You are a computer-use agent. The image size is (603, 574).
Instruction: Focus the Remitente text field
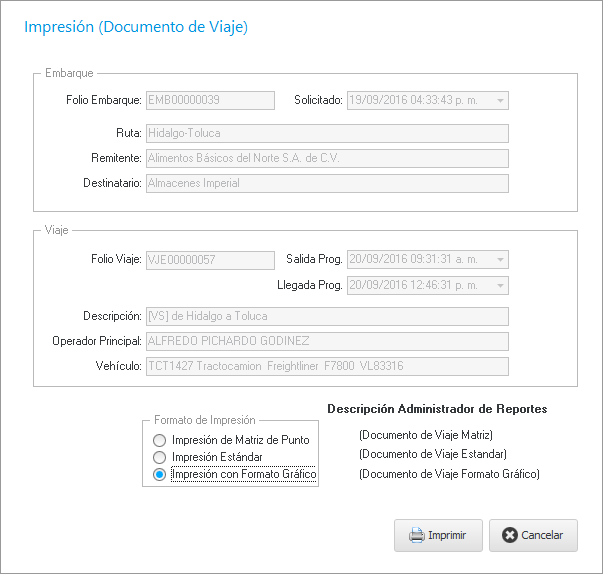[x=327, y=158]
